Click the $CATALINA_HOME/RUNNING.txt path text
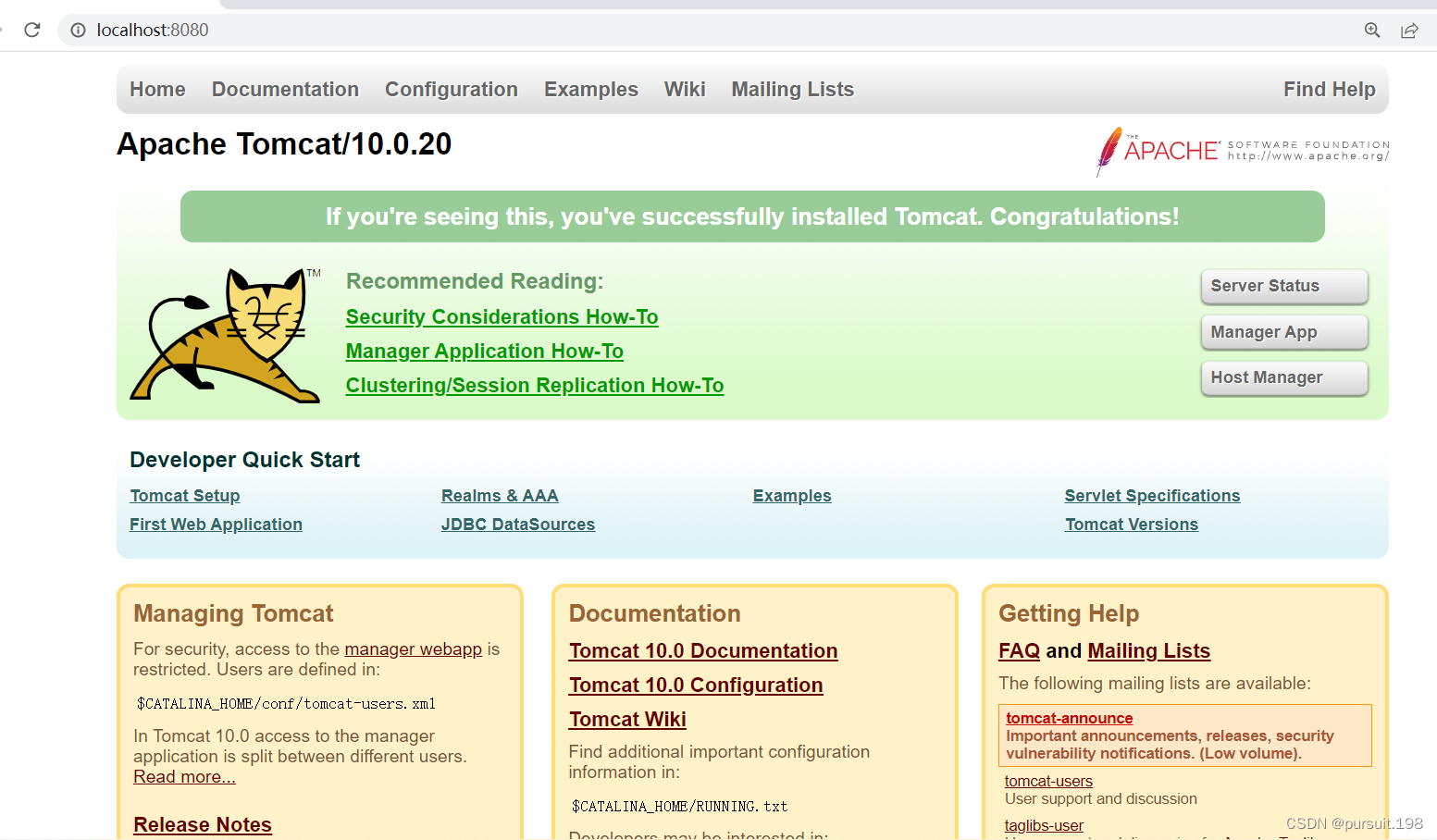Image resolution: width=1437 pixels, height=840 pixels. [x=680, y=807]
